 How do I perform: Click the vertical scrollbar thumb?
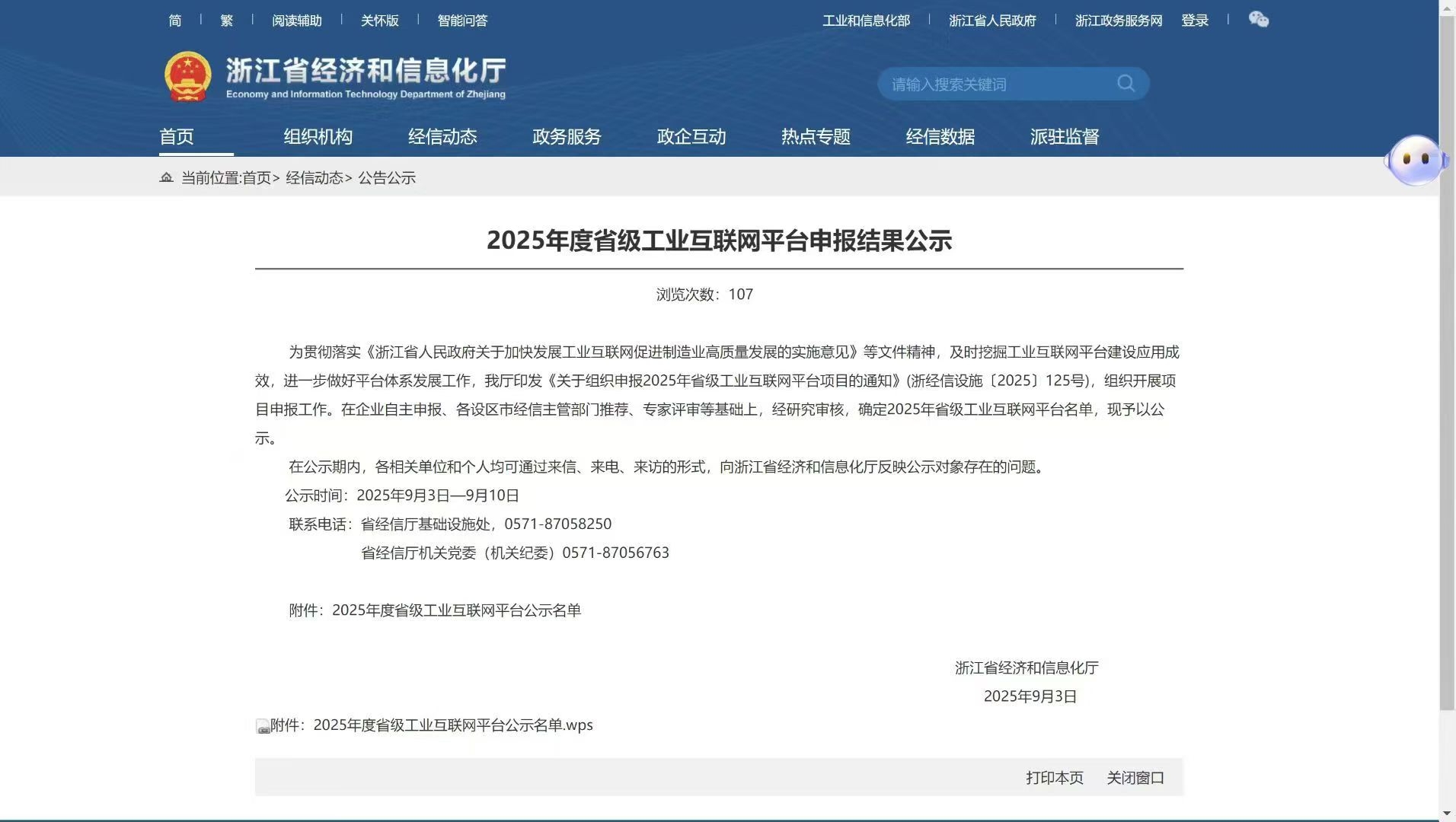1447,362
